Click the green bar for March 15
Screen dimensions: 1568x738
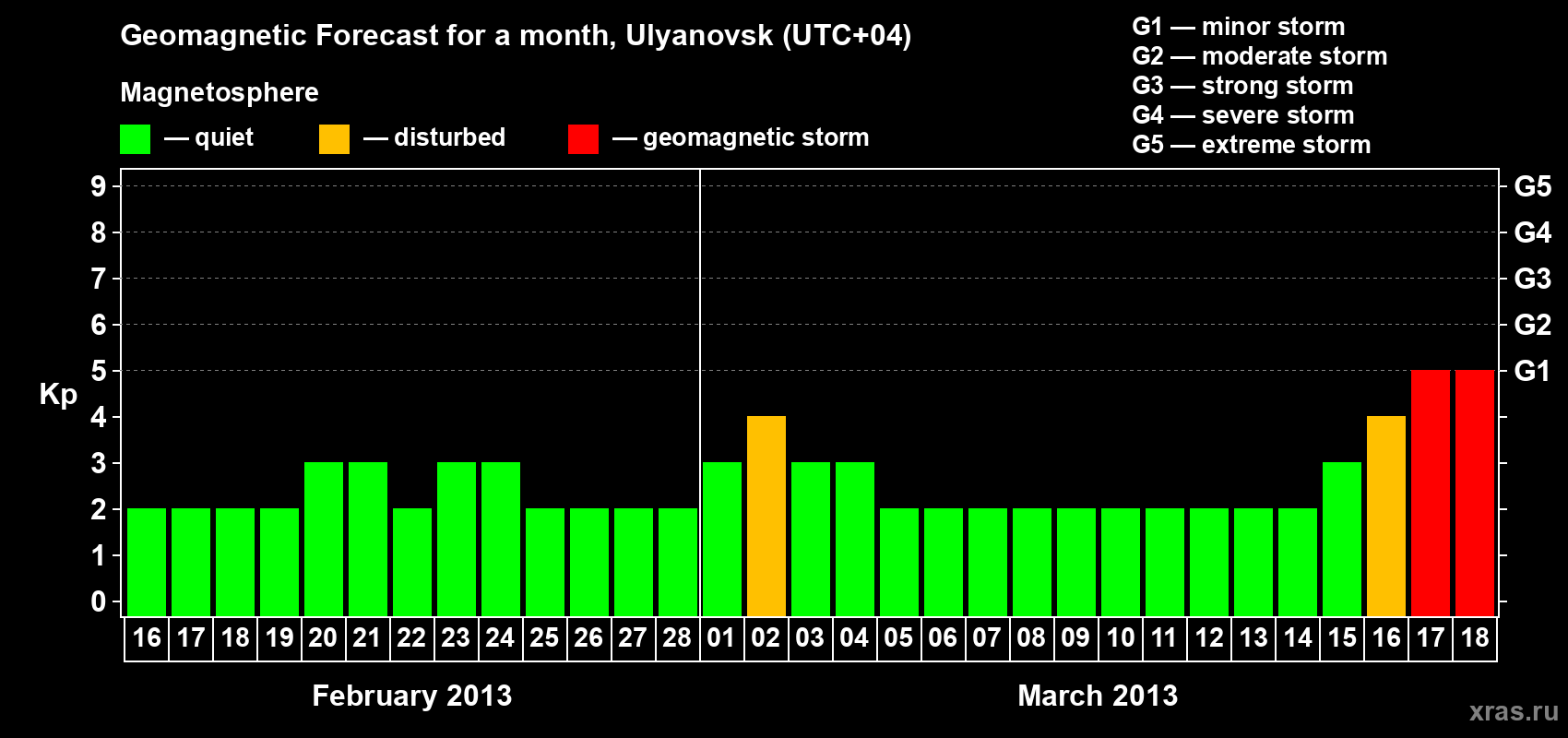pos(1342,539)
